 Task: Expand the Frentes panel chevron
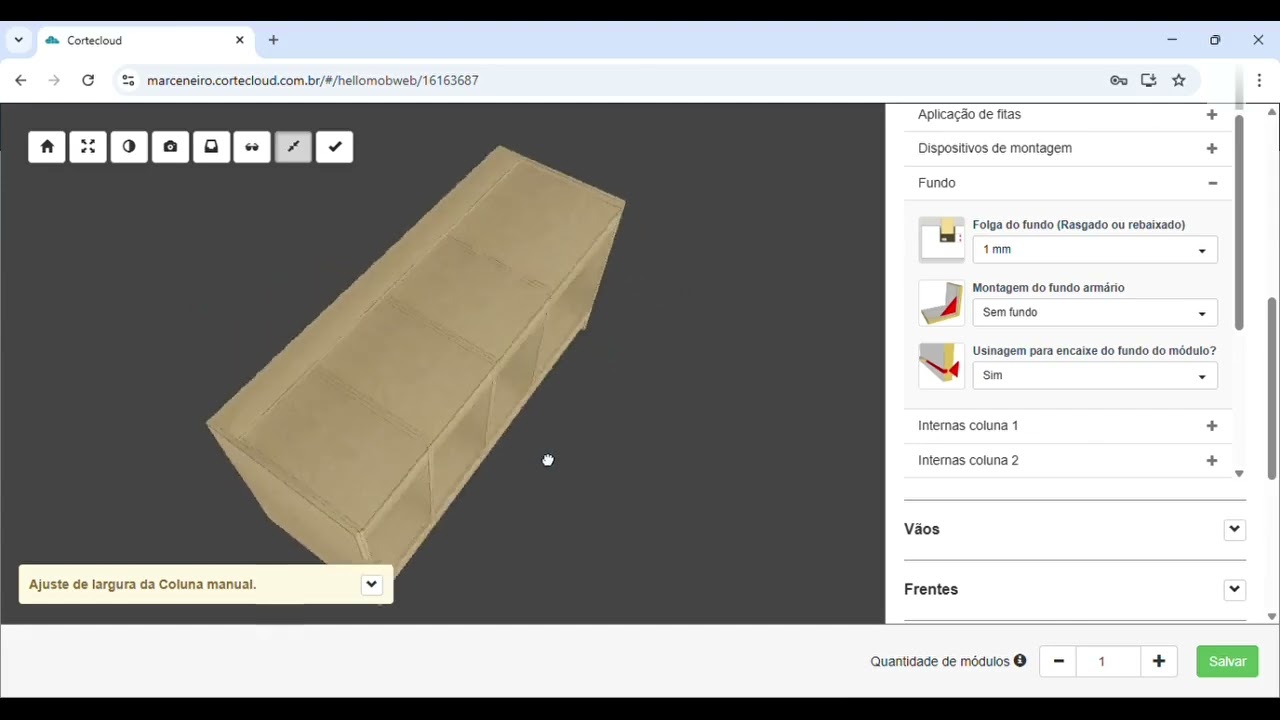coord(1234,590)
